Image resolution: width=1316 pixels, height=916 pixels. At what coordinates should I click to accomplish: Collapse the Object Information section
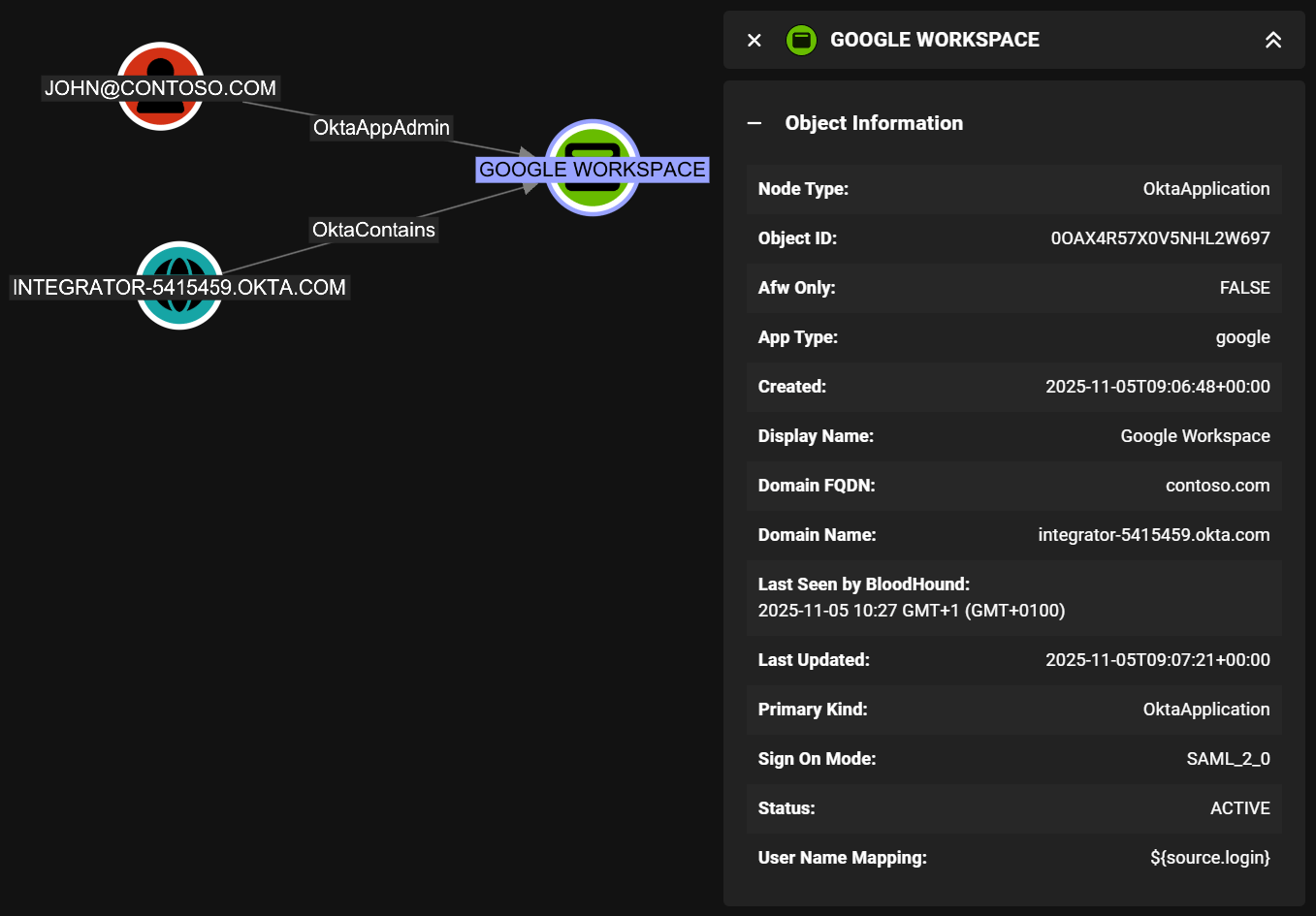coord(754,123)
